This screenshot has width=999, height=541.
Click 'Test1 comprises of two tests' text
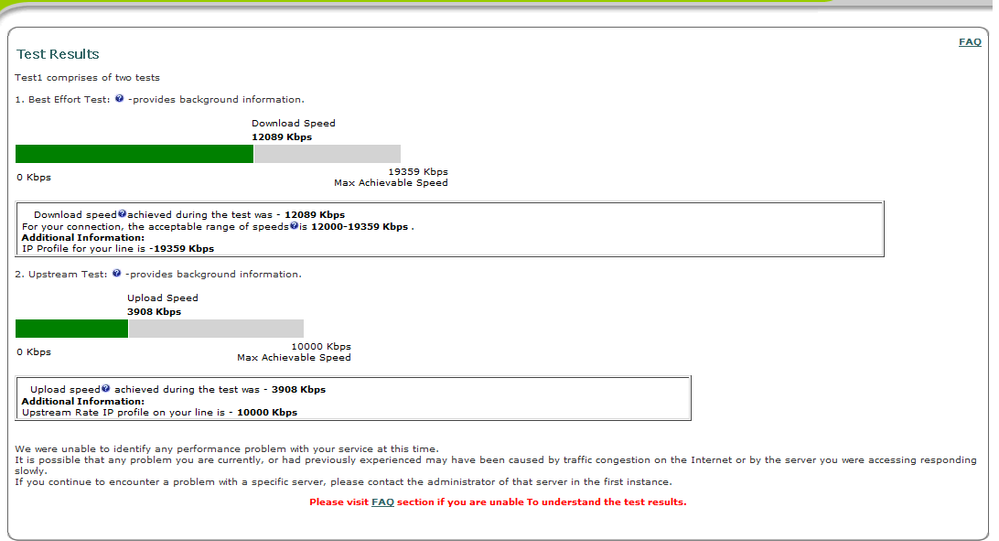pyautogui.click(x=87, y=77)
